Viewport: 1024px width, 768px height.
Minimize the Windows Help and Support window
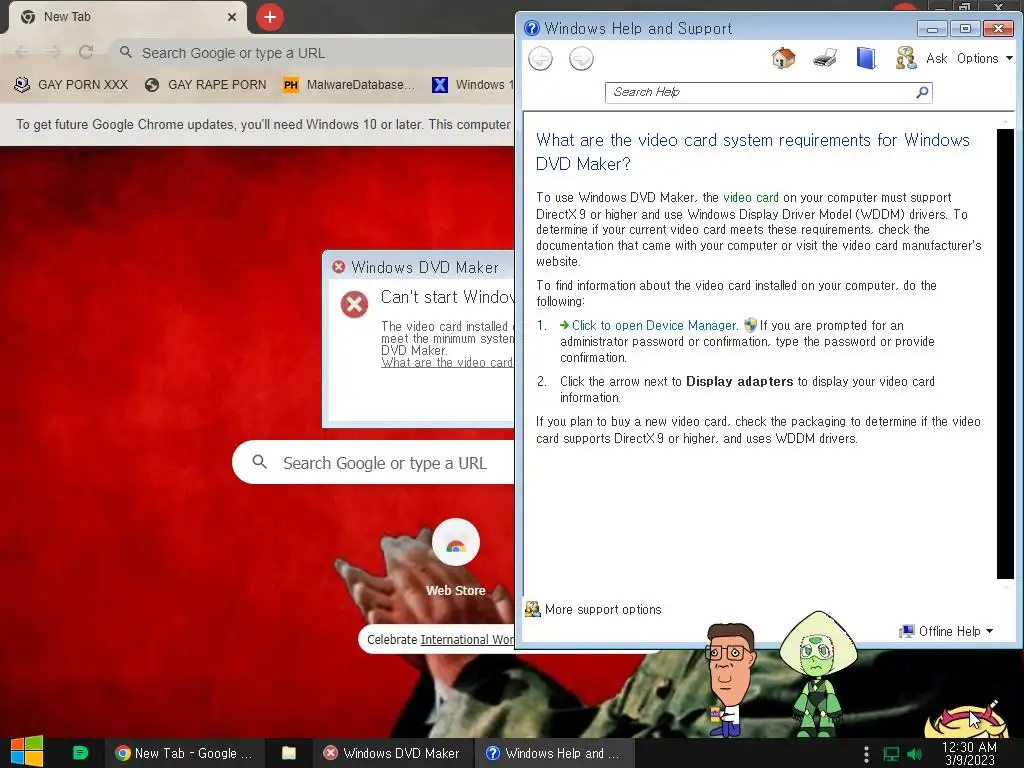click(932, 29)
